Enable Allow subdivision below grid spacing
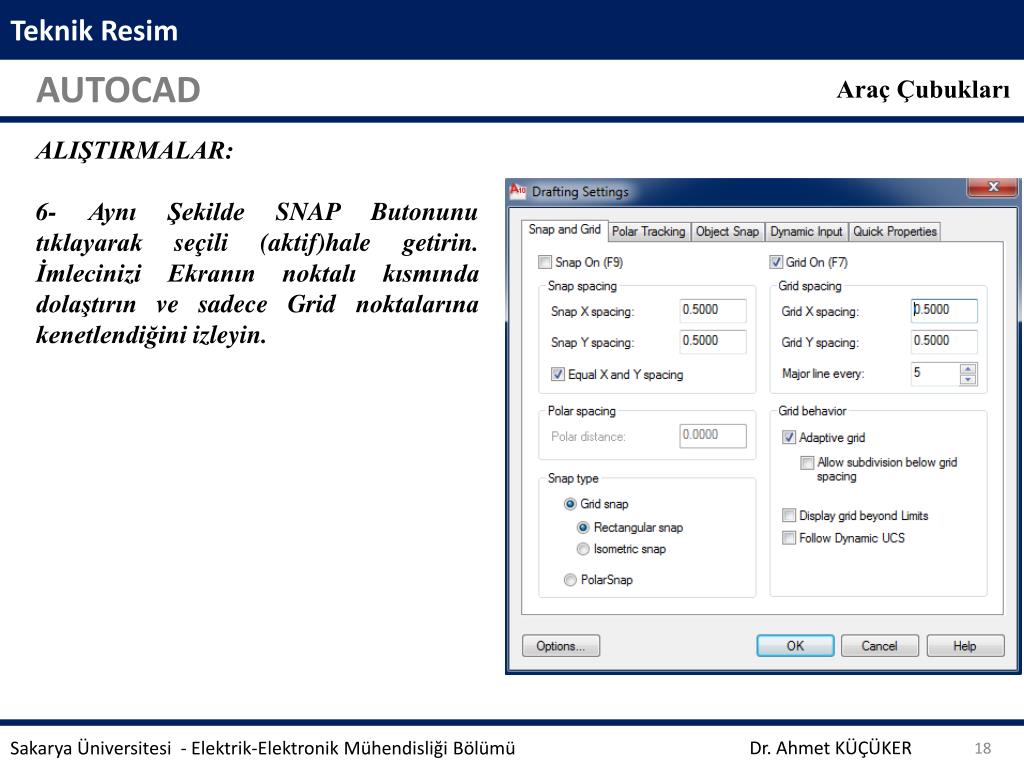1024x768 pixels. pyautogui.click(x=807, y=462)
